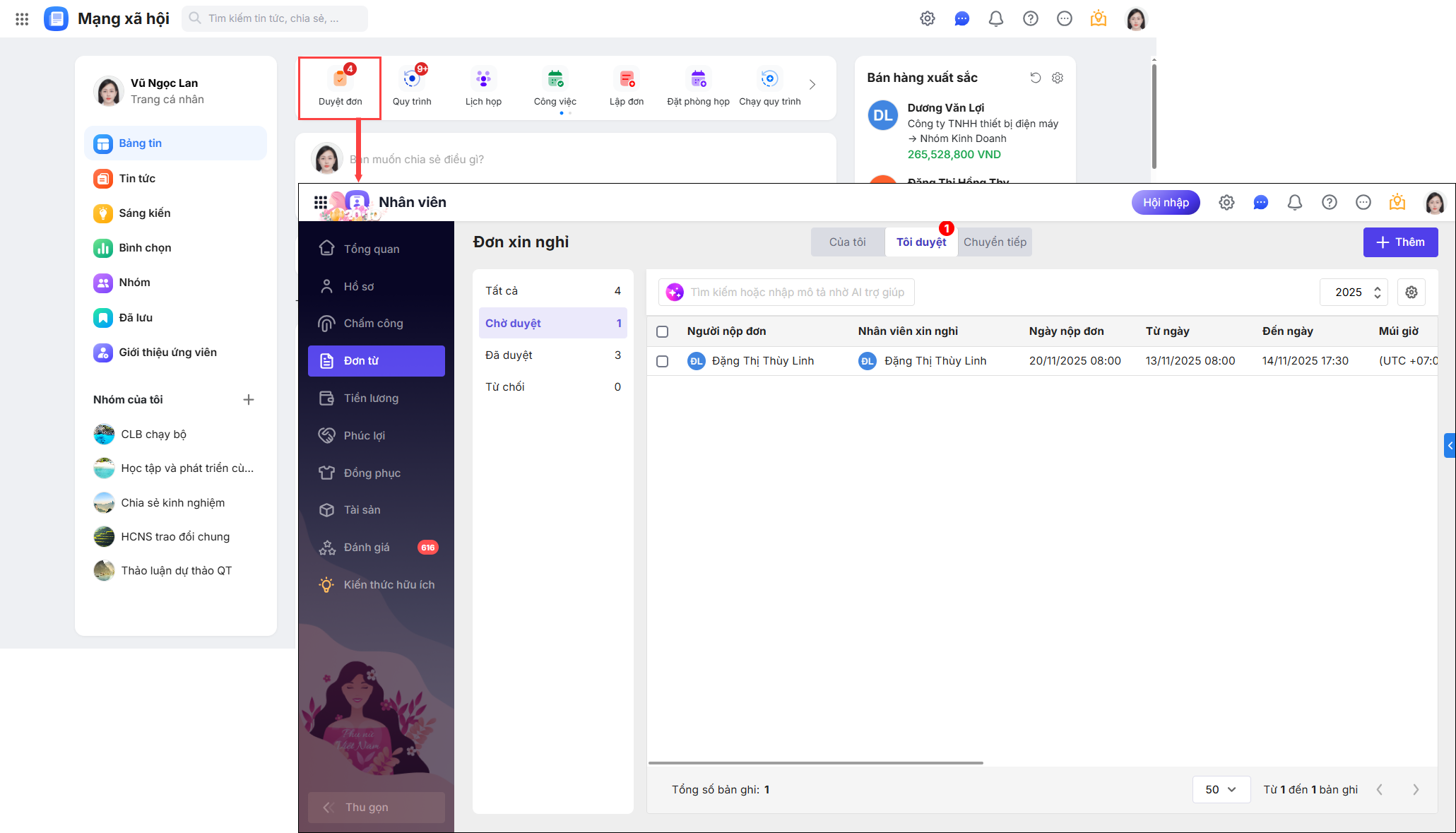Image resolution: width=1456 pixels, height=833 pixels.
Task: Click the AI search sparkle icon
Action: tap(675, 293)
